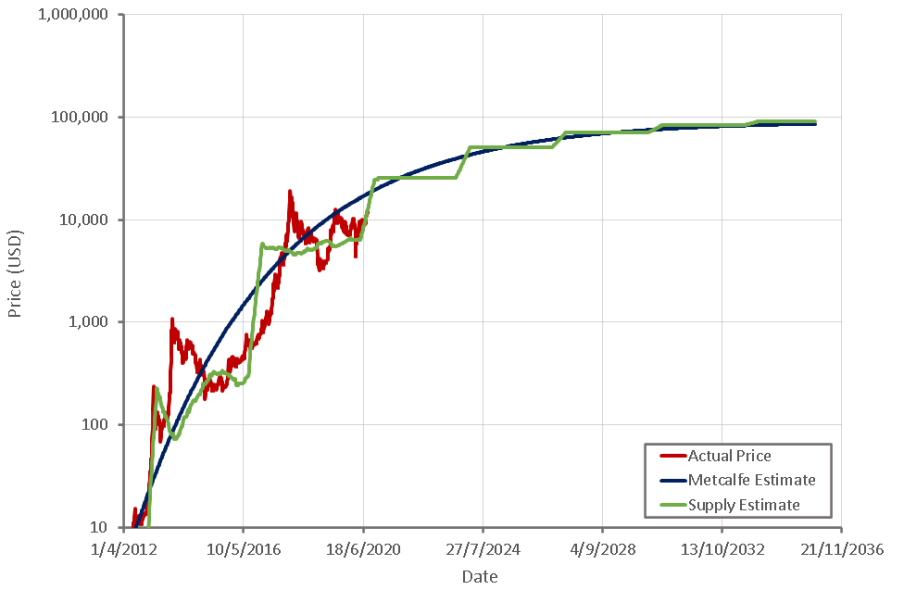Click the 100,000 y-axis label

[x=80, y=117]
